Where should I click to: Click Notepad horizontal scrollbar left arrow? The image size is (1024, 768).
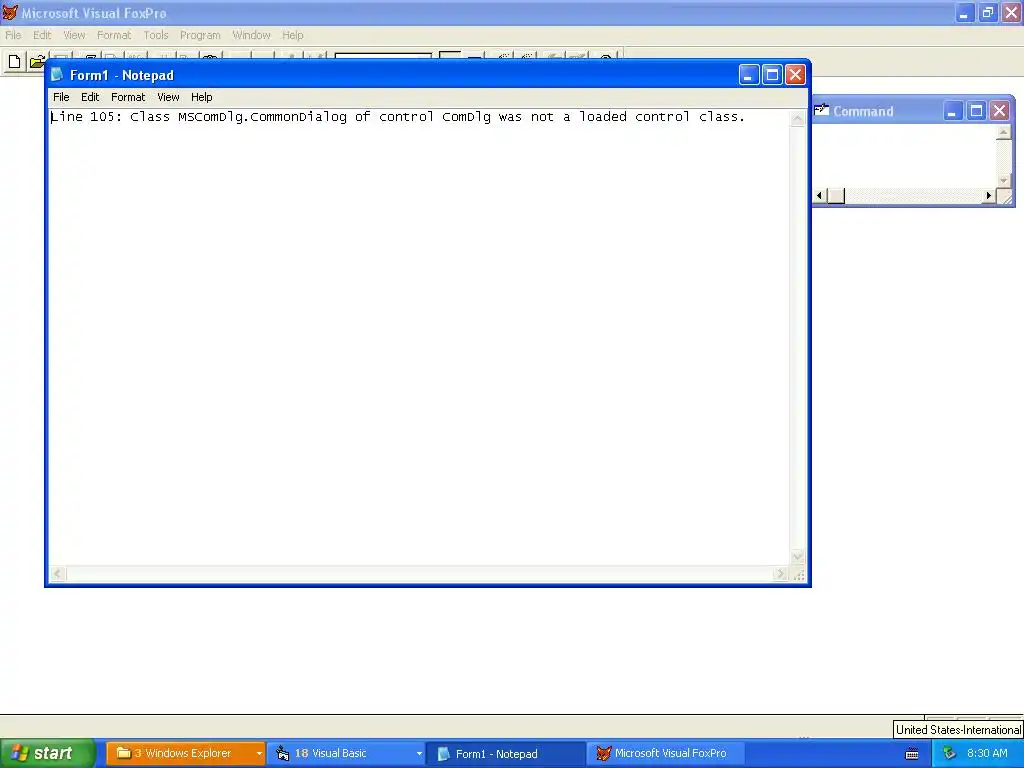click(x=57, y=574)
